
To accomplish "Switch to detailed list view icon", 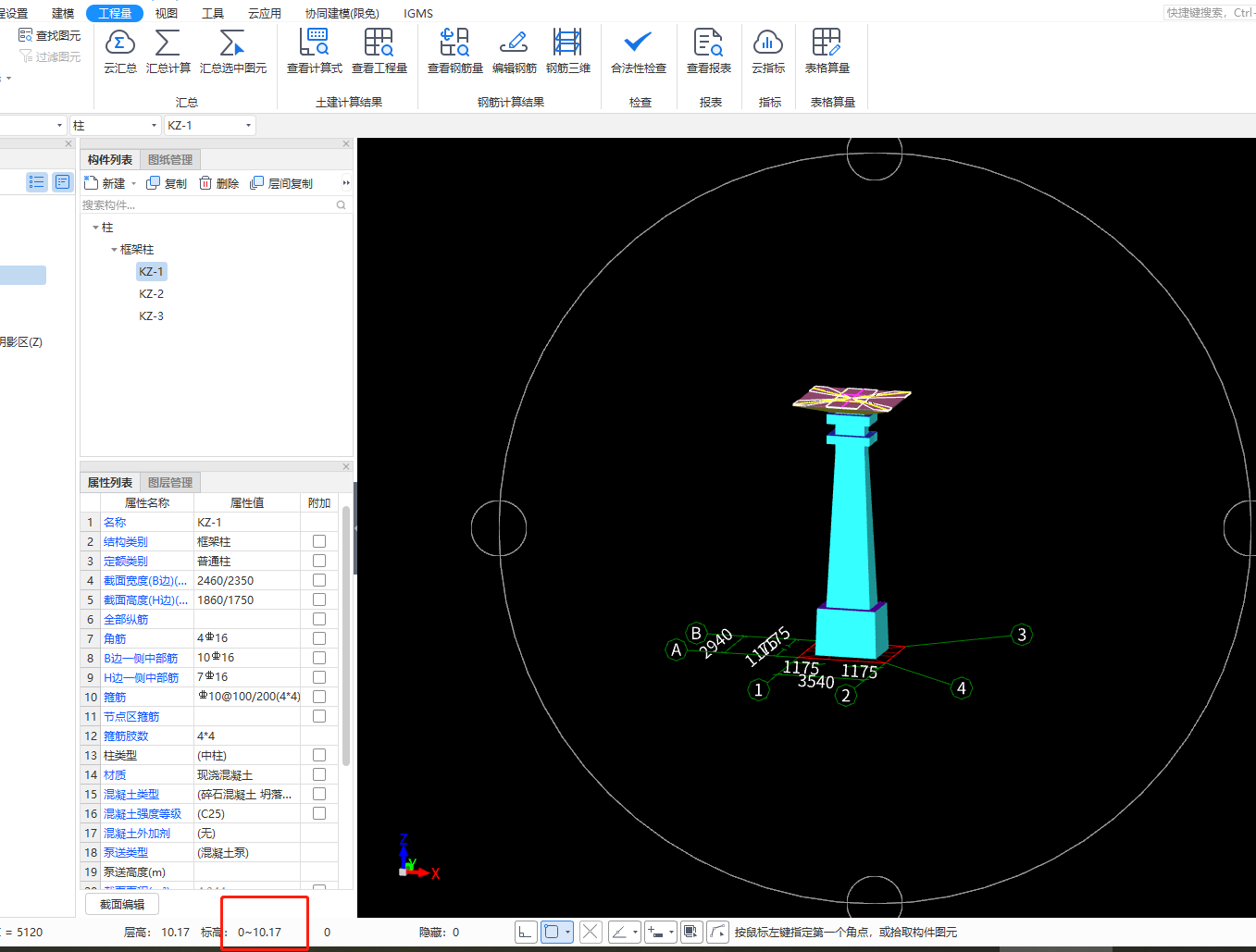I will point(62,182).
